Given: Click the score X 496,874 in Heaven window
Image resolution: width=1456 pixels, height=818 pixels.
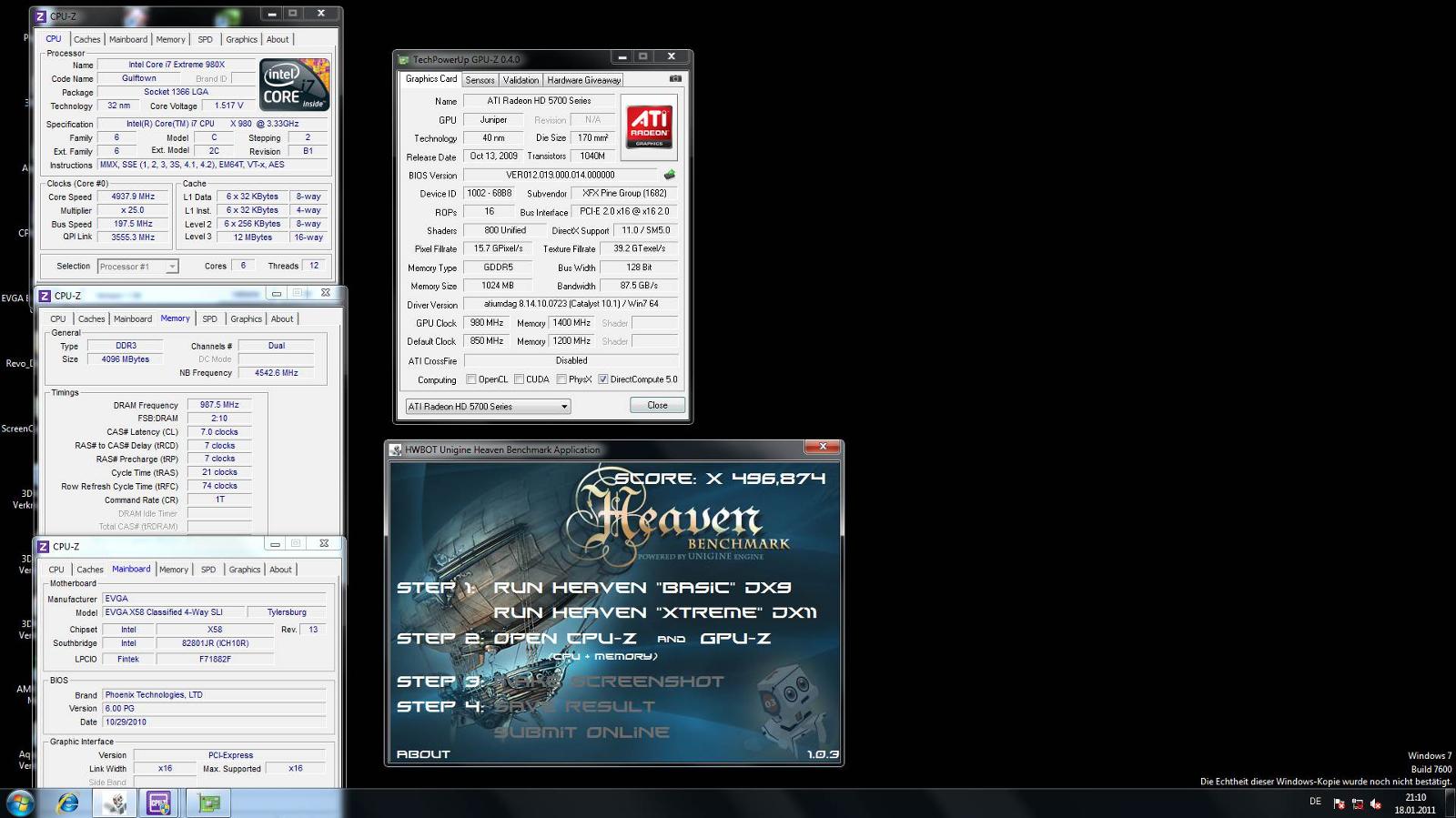Looking at the screenshot, I should [x=720, y=479].
